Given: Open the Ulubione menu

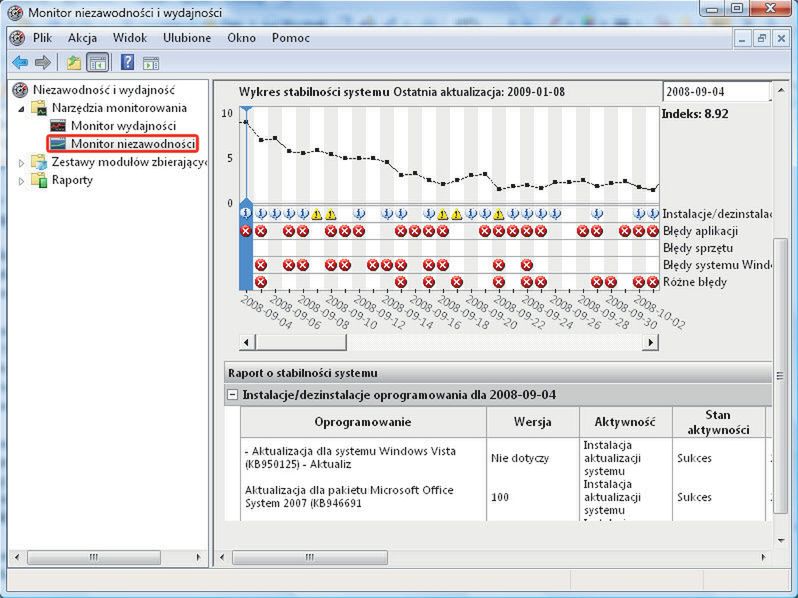Looking at the screenshot, I should pos(187,38).
